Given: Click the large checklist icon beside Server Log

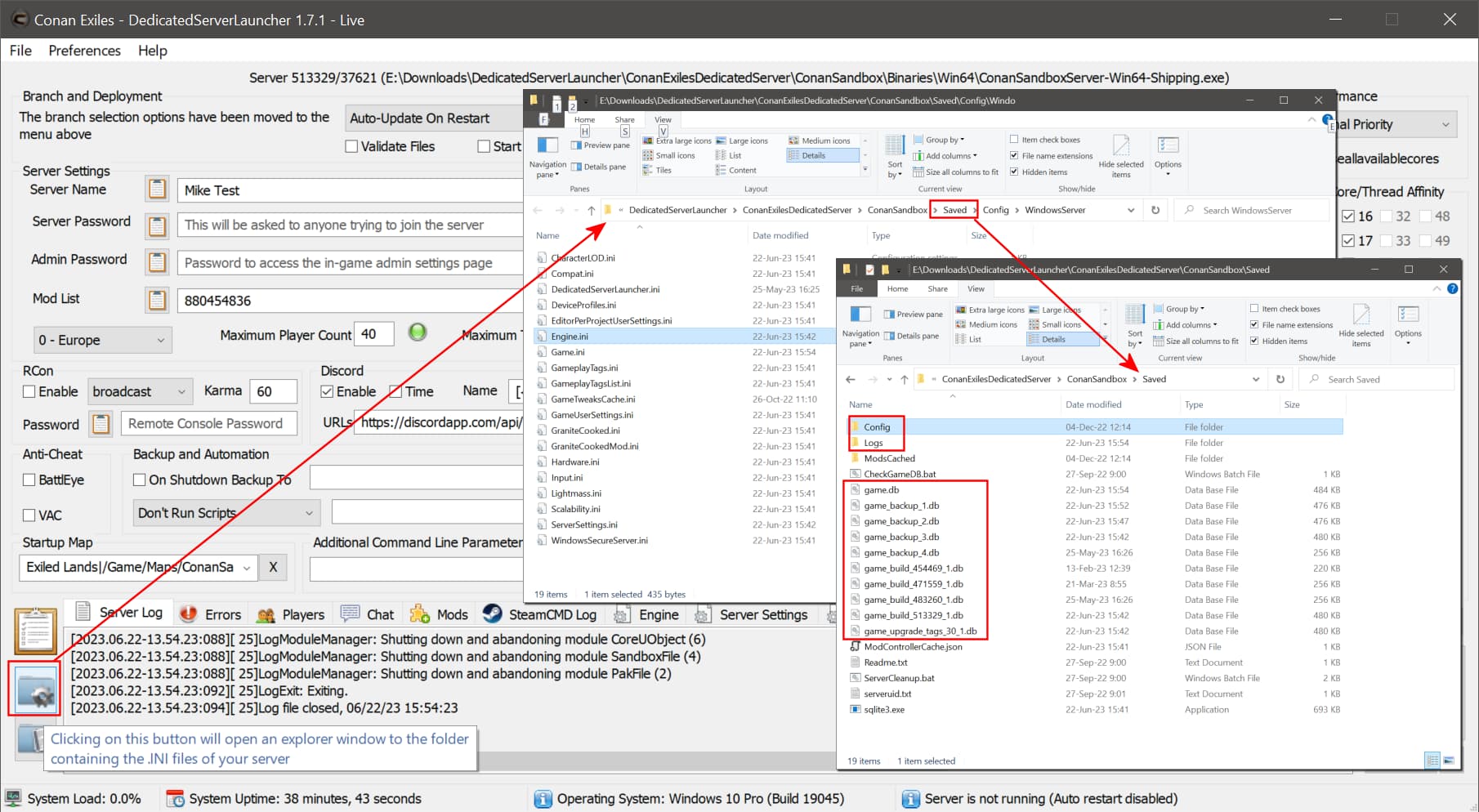Looking at the screenshot, I should [35, 631].
